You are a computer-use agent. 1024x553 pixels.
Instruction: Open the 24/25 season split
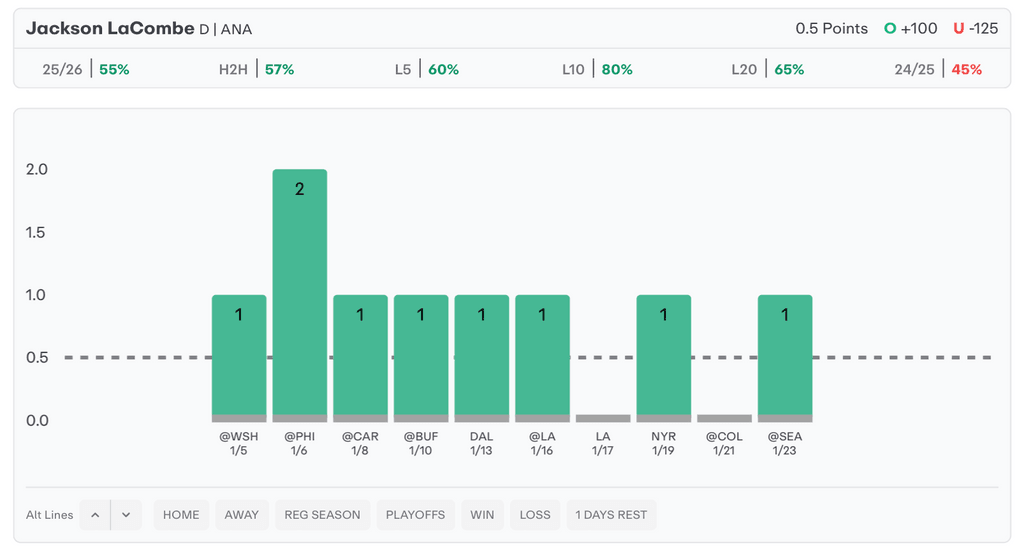pyautogui.click(x=938, y=70)
